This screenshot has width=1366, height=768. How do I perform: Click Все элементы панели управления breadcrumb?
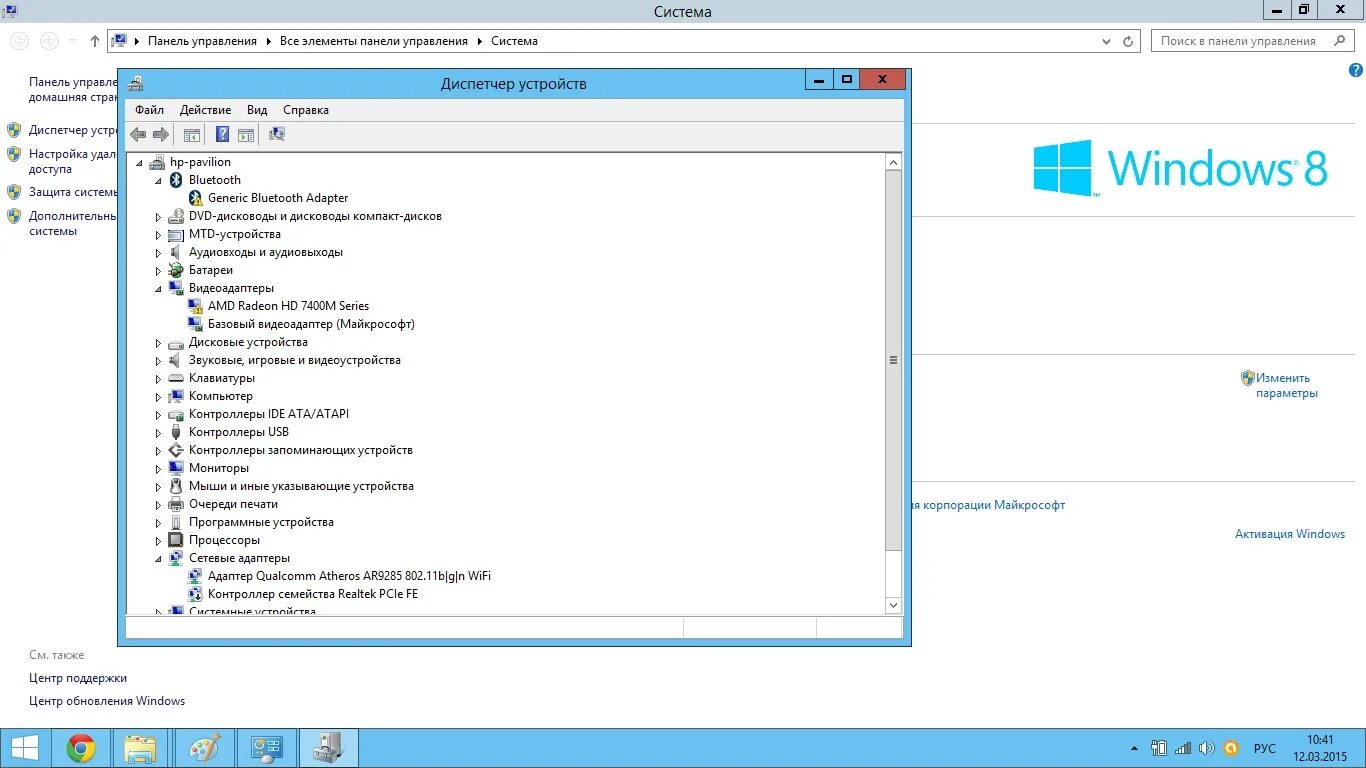click(374, 41)
